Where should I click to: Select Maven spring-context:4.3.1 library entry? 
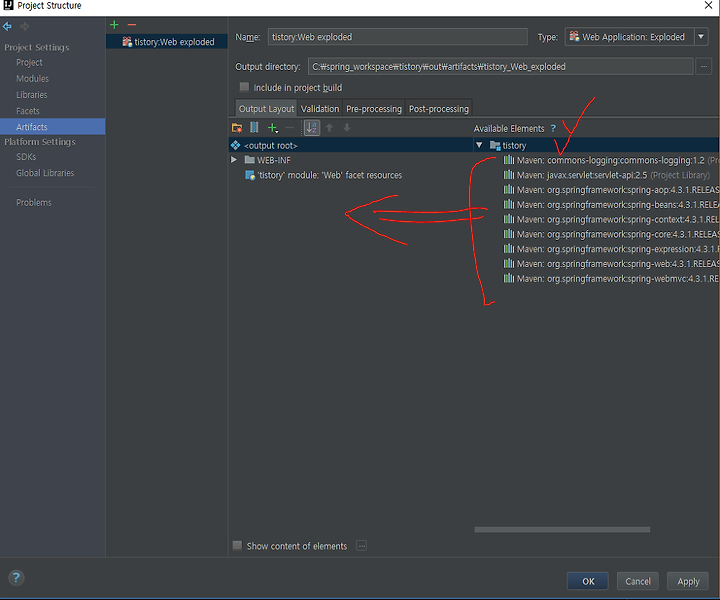(x=612, y=219)
